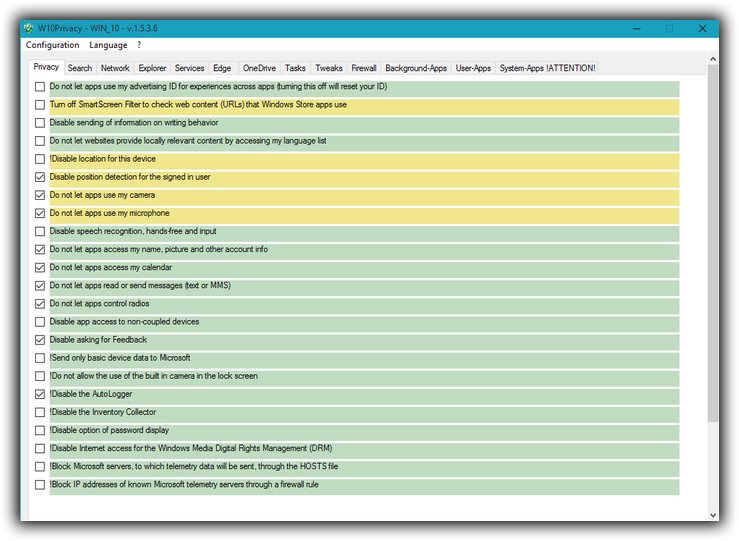This screenshot has height=541, width=739.
Task: Close the W10Privacy window
Action: coord(702,29)
